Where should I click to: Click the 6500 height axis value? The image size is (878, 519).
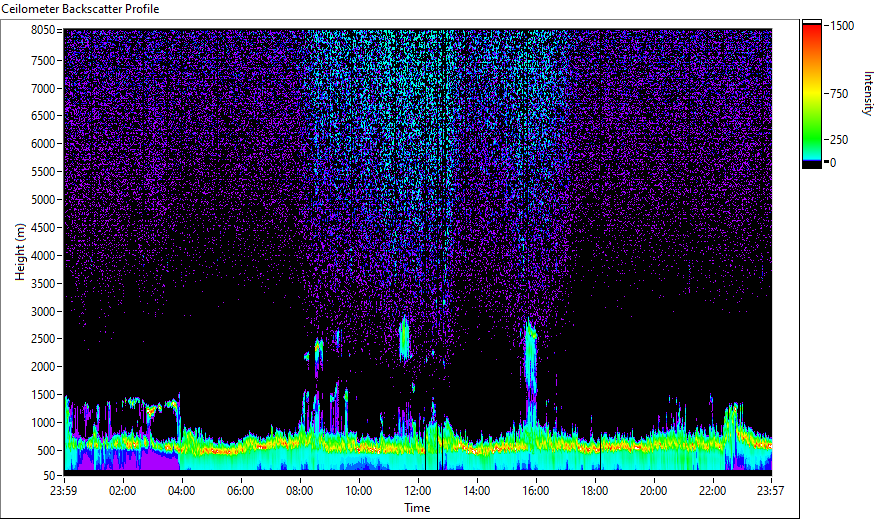click(x=43, y=116)
